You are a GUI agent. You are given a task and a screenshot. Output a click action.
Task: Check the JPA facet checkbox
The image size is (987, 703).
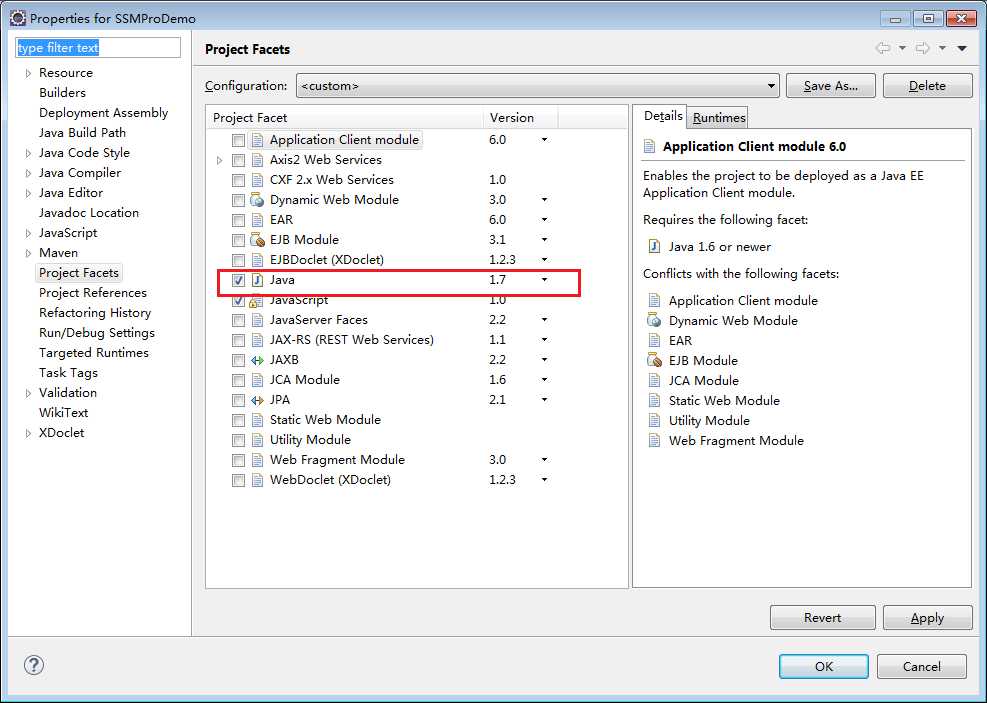click(238, 400)
